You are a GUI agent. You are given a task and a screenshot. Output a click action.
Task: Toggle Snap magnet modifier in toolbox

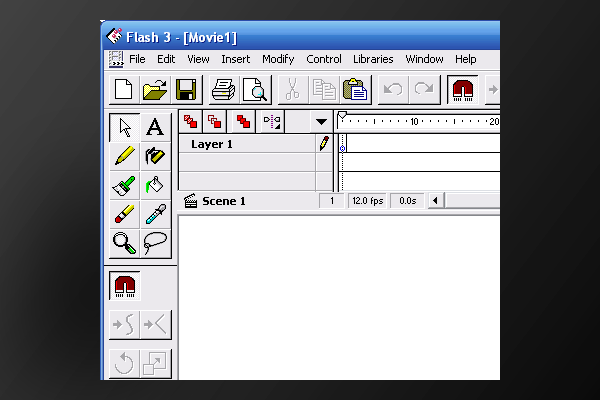(x=125, y=286)
